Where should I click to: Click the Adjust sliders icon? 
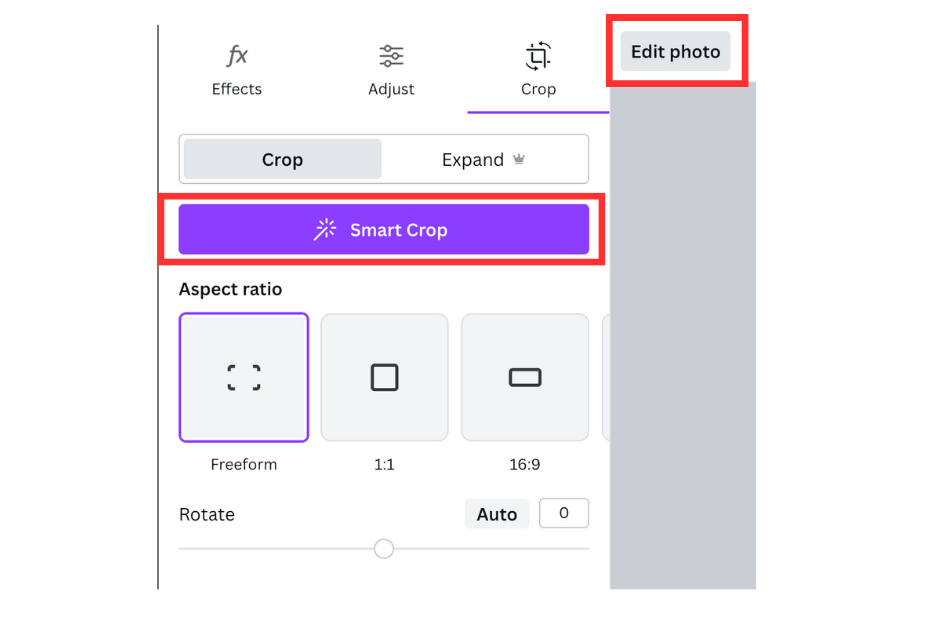point(391,56)
